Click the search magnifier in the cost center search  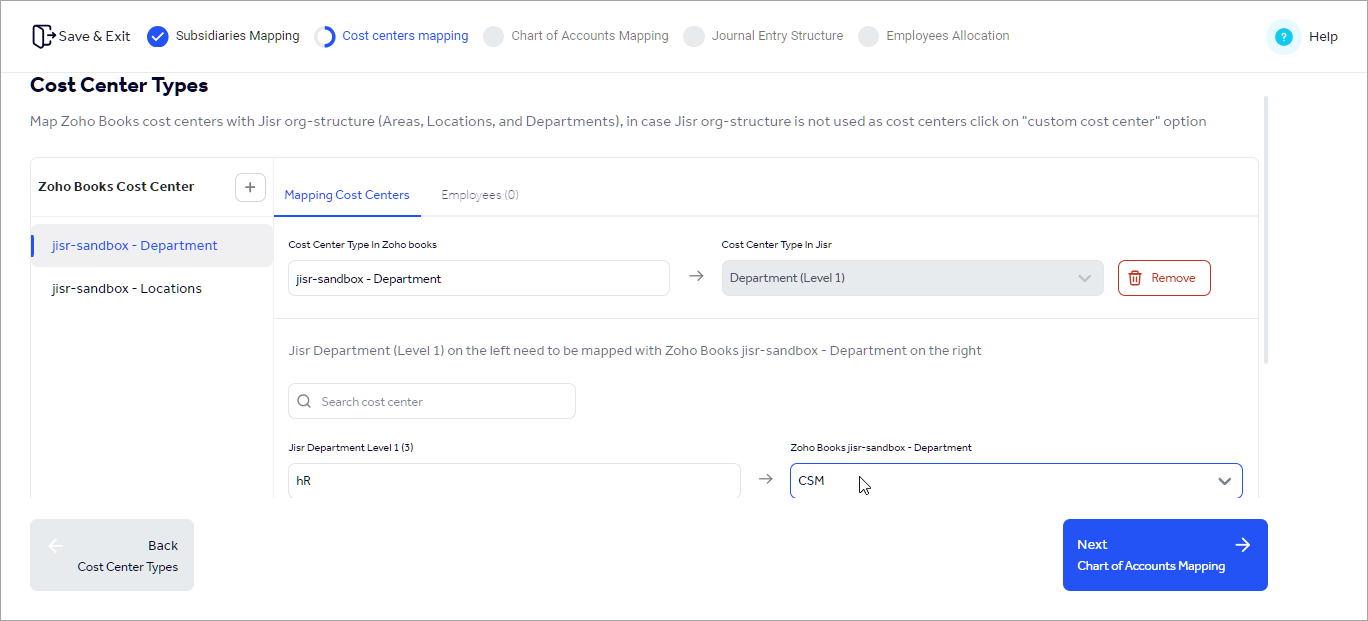pos(304,400)
